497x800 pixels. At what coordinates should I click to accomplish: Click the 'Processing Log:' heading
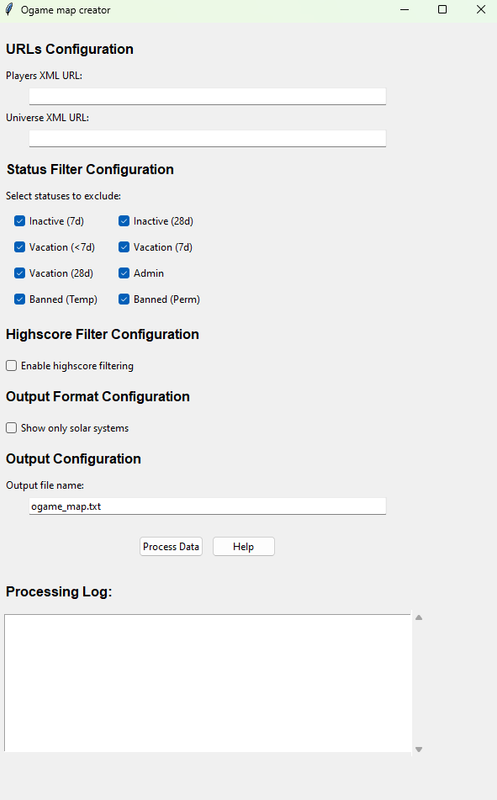[x=59, y=592]
